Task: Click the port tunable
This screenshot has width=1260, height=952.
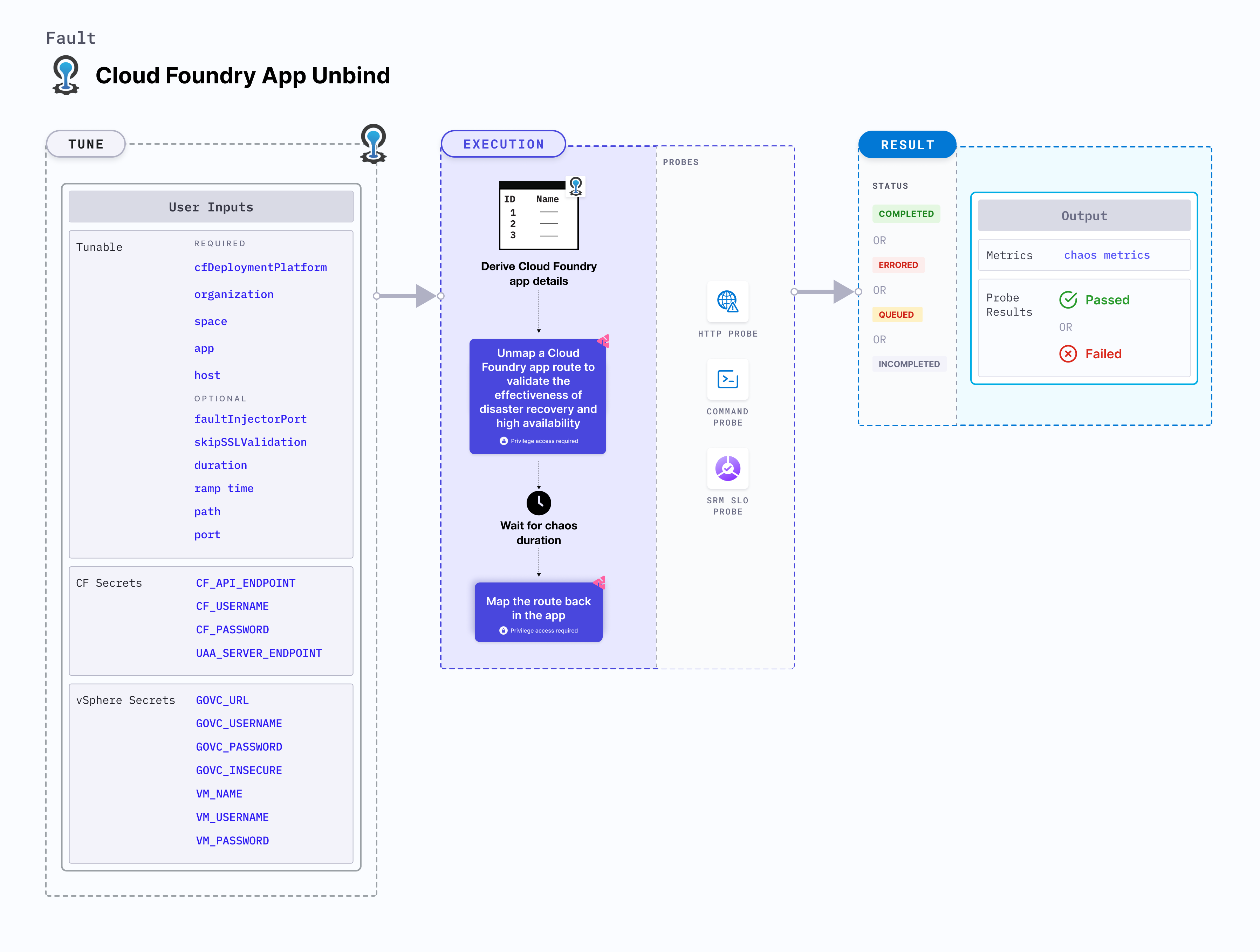Action: click(x=207, y=534)
